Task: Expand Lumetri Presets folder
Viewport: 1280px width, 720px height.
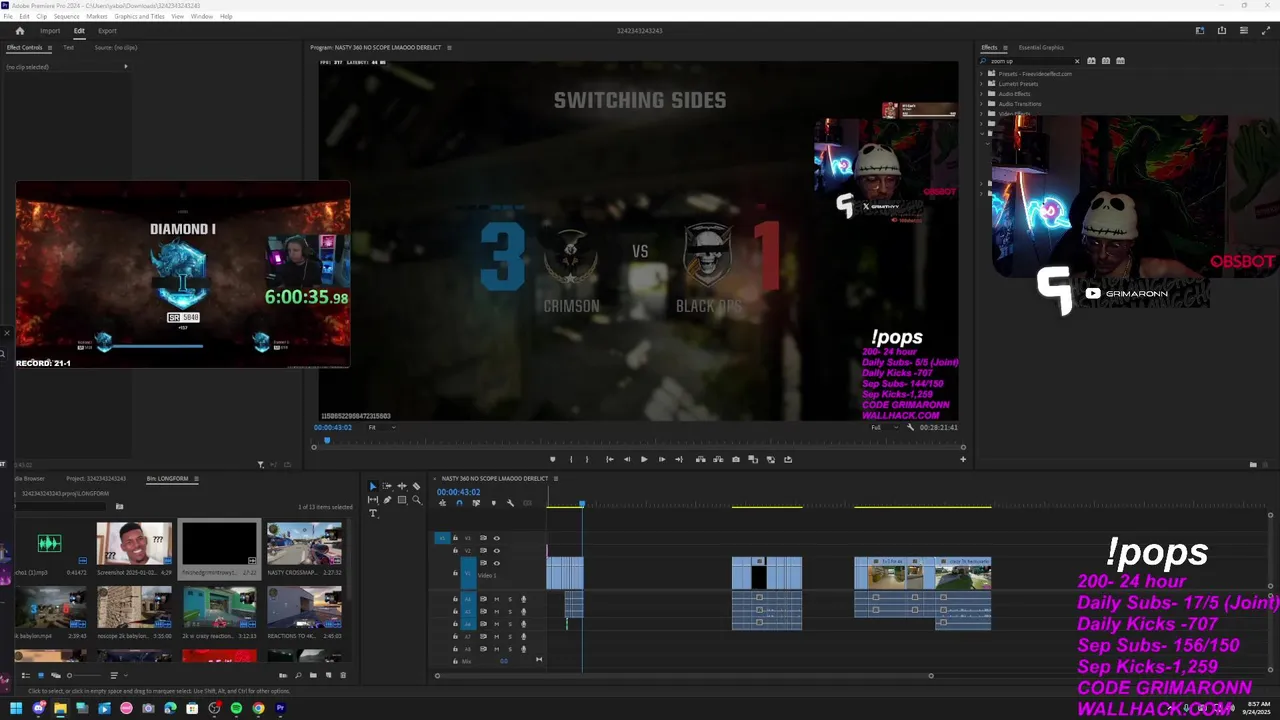Action: click(x=981, y=84)
